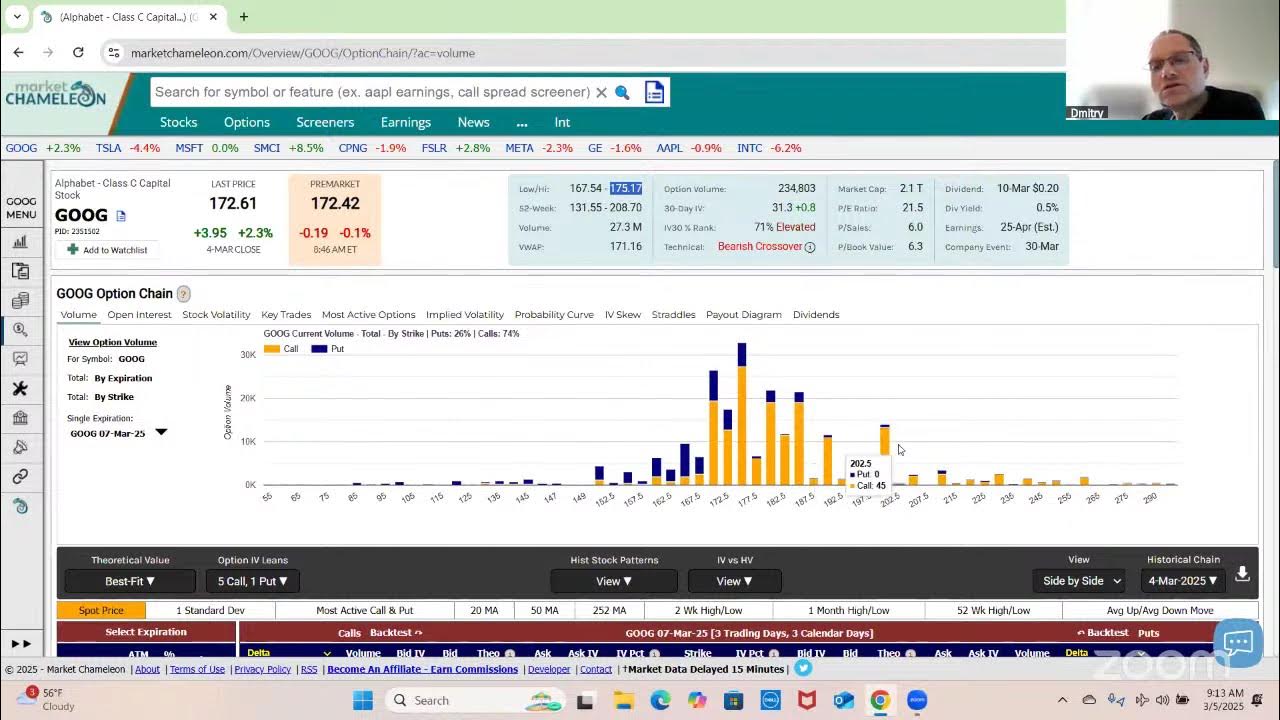1280x720 pixels.
Task: Click the help question mark by Option Chain
Action: coord(183,294)
